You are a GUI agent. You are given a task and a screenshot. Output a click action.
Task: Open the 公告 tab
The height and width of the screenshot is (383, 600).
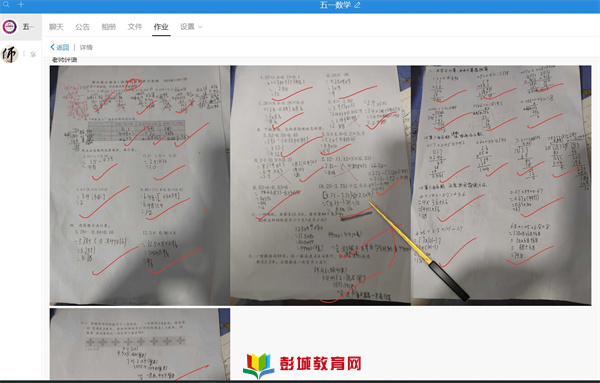coord(82,27)
